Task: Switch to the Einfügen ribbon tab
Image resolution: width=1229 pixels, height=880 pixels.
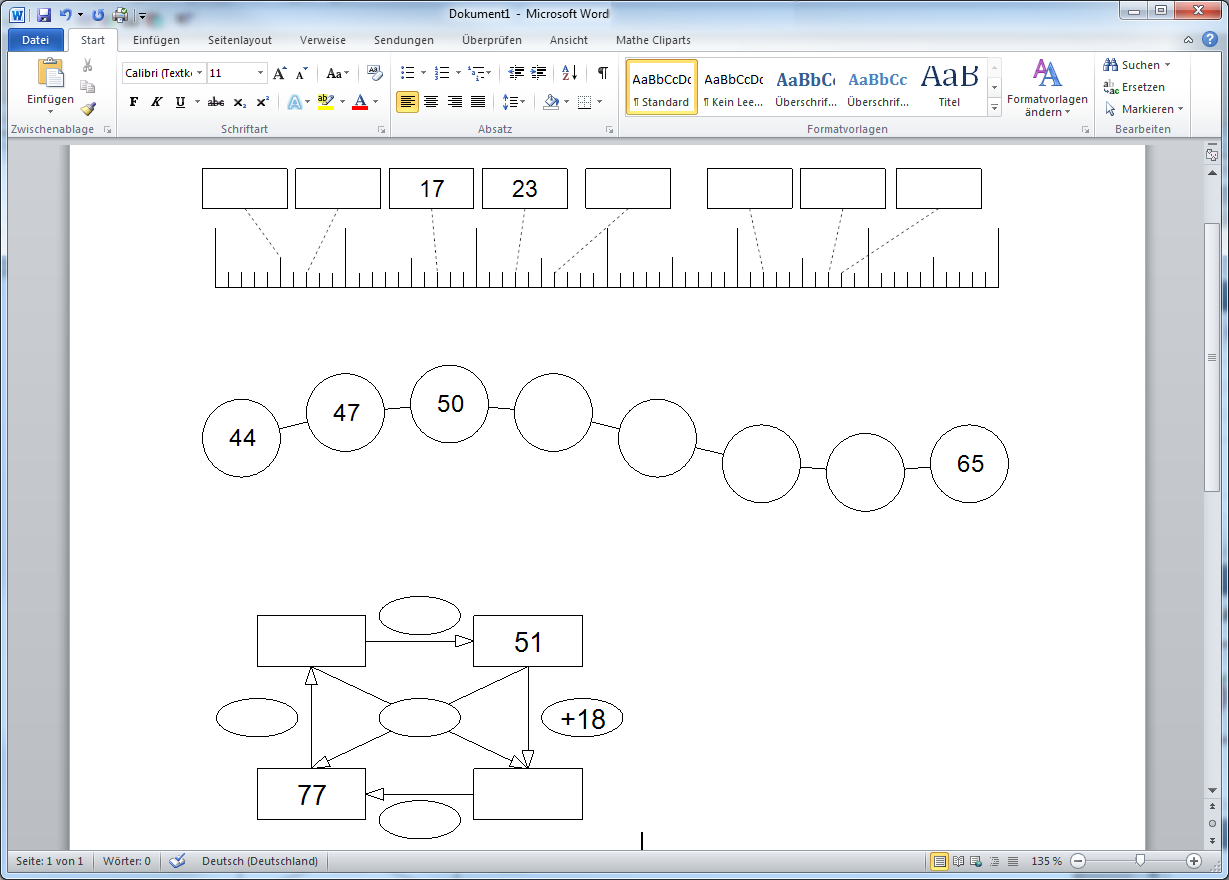Action: pyautogui.click(x=156, y=40)
